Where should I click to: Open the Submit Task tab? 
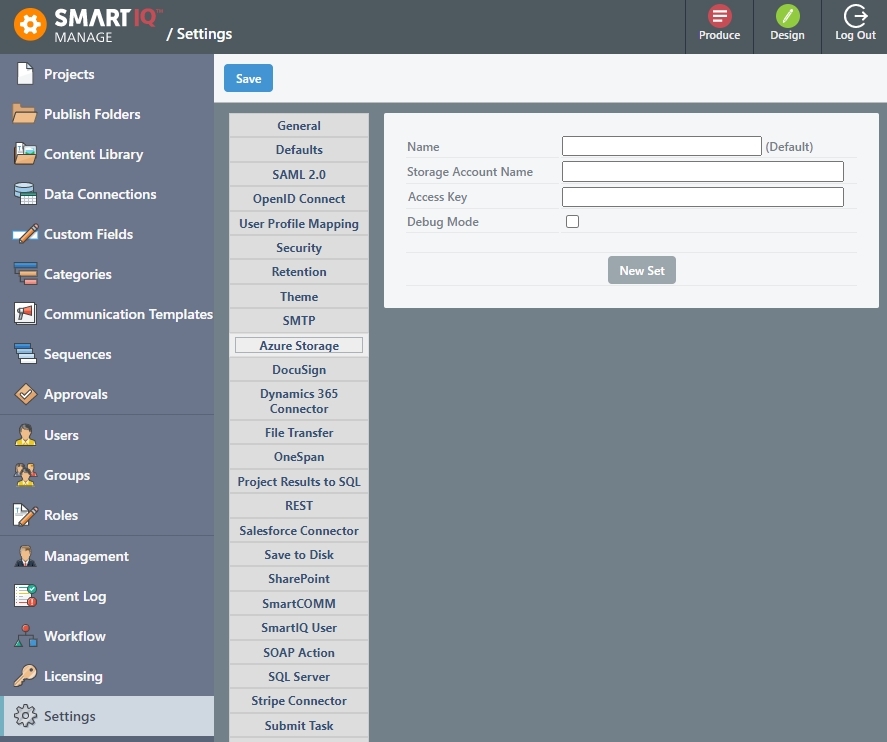299,725
